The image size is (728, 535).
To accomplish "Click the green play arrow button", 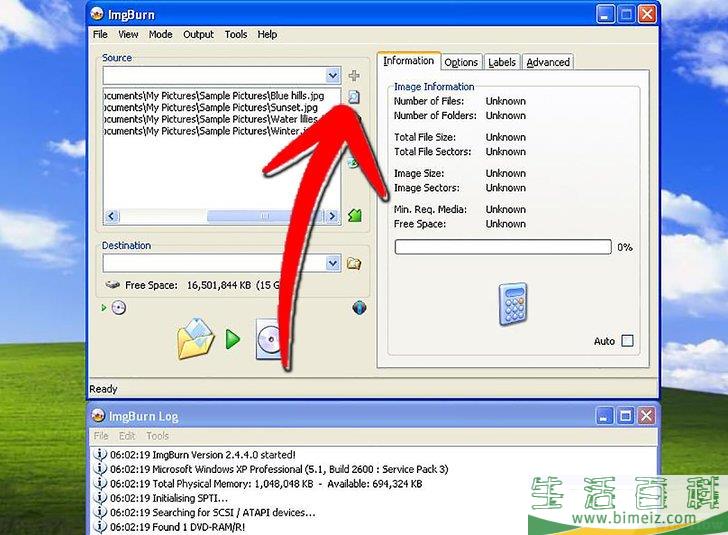I will (x=233, y=339).
